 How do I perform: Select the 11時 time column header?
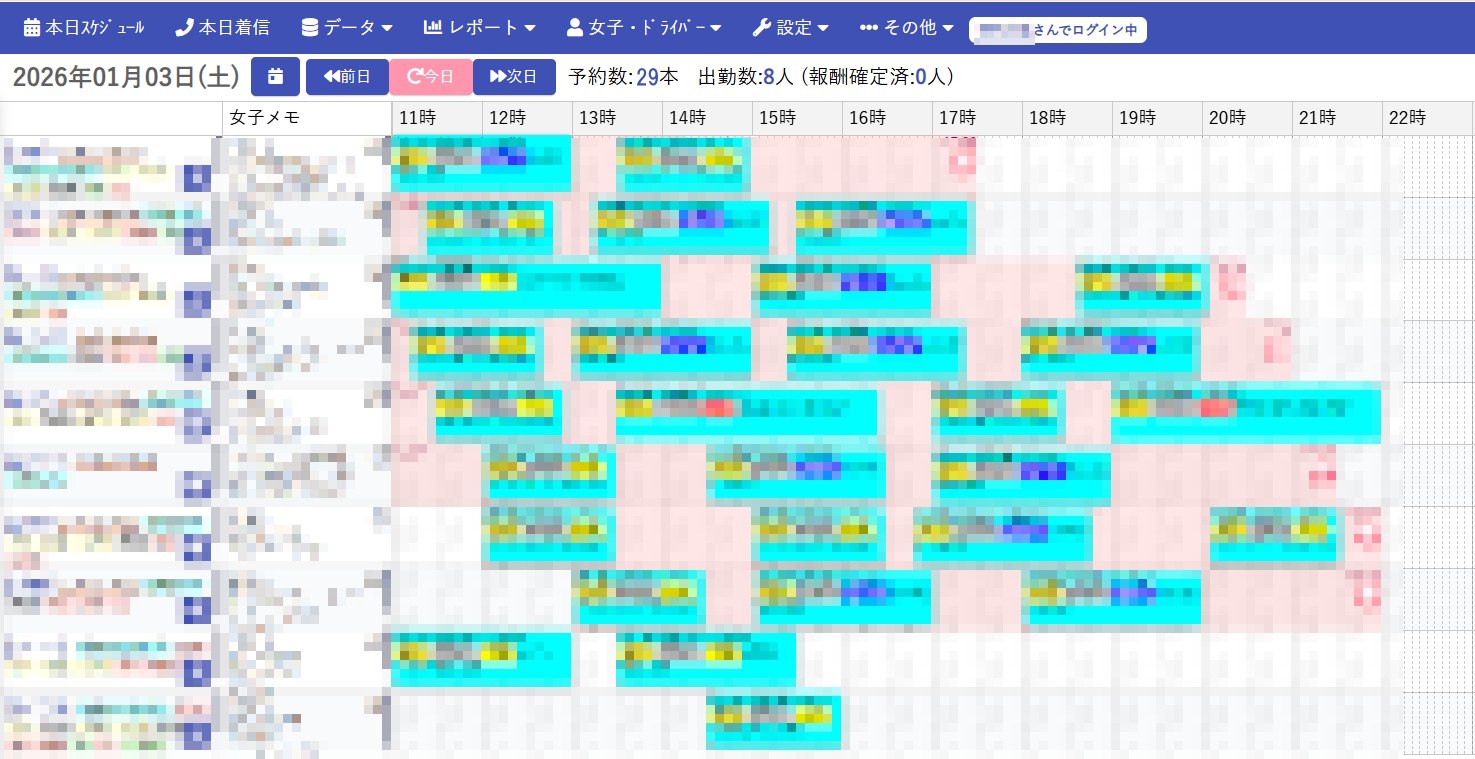(417, 118)
